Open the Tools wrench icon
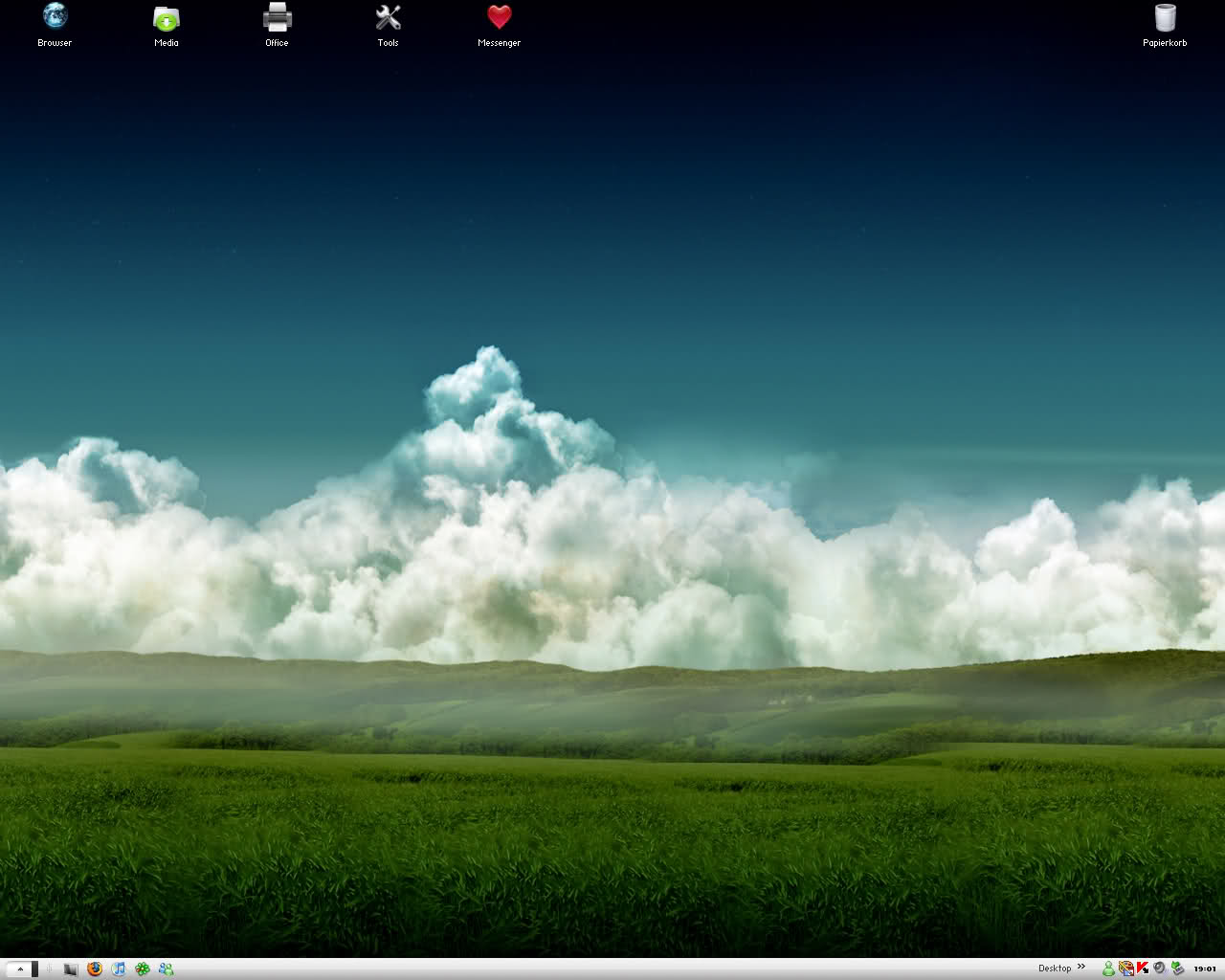This screenshot has height=980, width=1225. pos(388,25)
